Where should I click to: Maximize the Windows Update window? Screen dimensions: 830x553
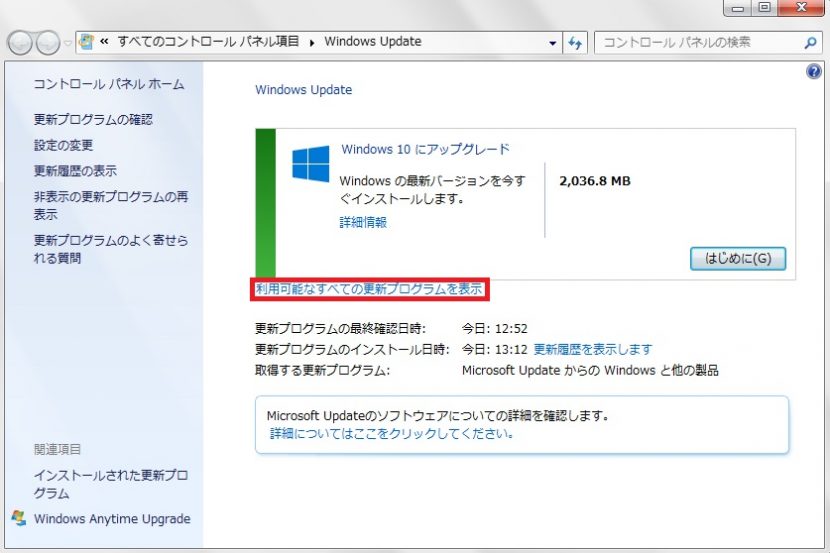764,7
